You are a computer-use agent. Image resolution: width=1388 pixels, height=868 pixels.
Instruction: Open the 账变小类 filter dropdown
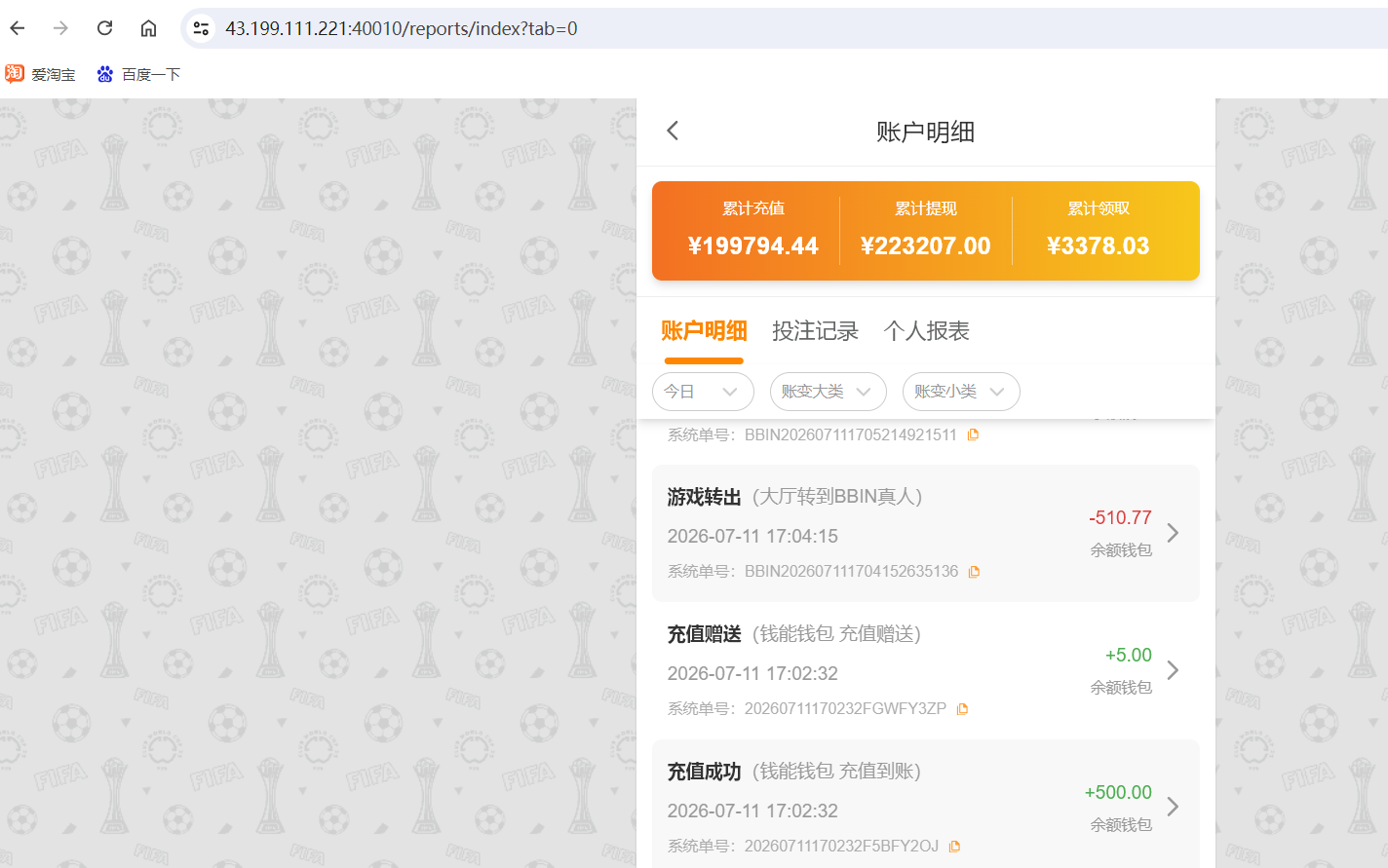(961, 392)
